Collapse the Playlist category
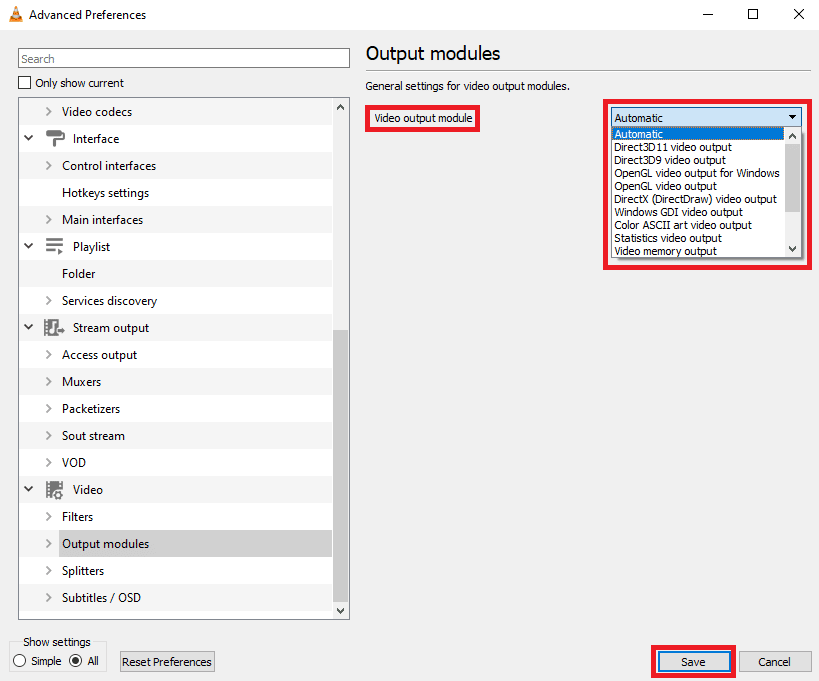 tap(29, 246)
